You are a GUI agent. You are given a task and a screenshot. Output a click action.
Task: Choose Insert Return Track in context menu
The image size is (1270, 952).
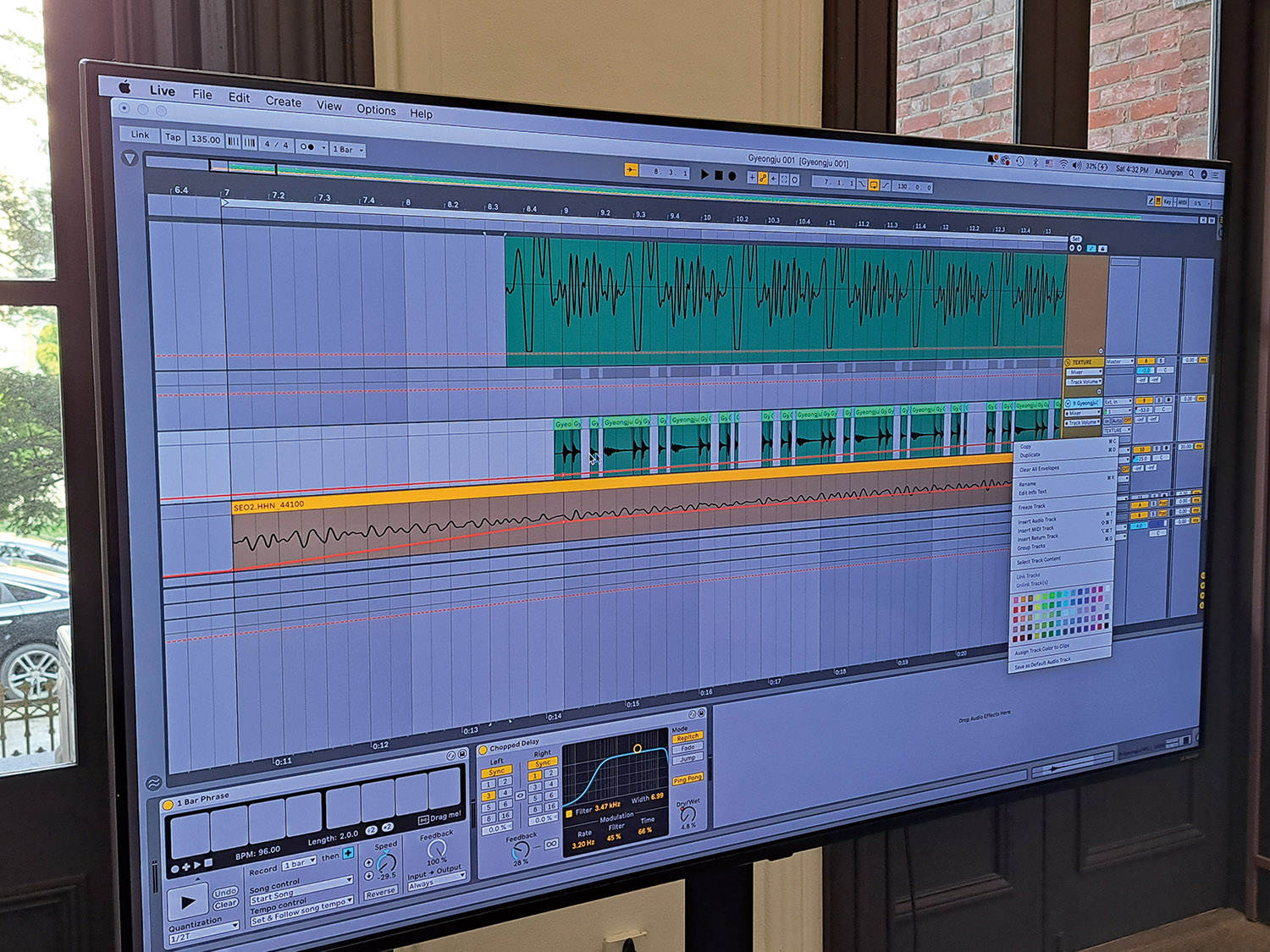pyautogui.click(x=1037, y=537)
